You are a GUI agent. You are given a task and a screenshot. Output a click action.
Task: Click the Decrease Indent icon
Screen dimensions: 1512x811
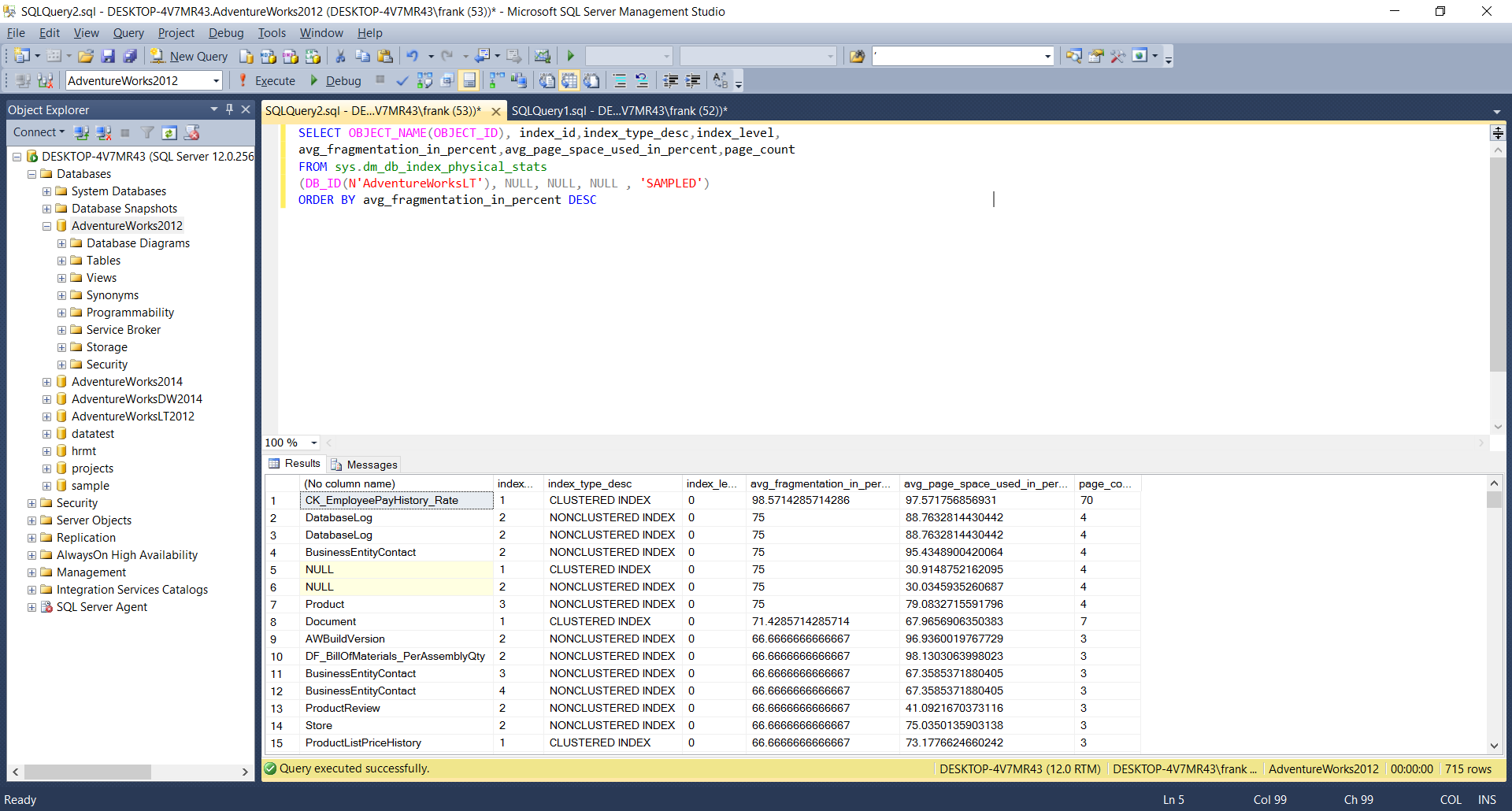tap(671, 80)
